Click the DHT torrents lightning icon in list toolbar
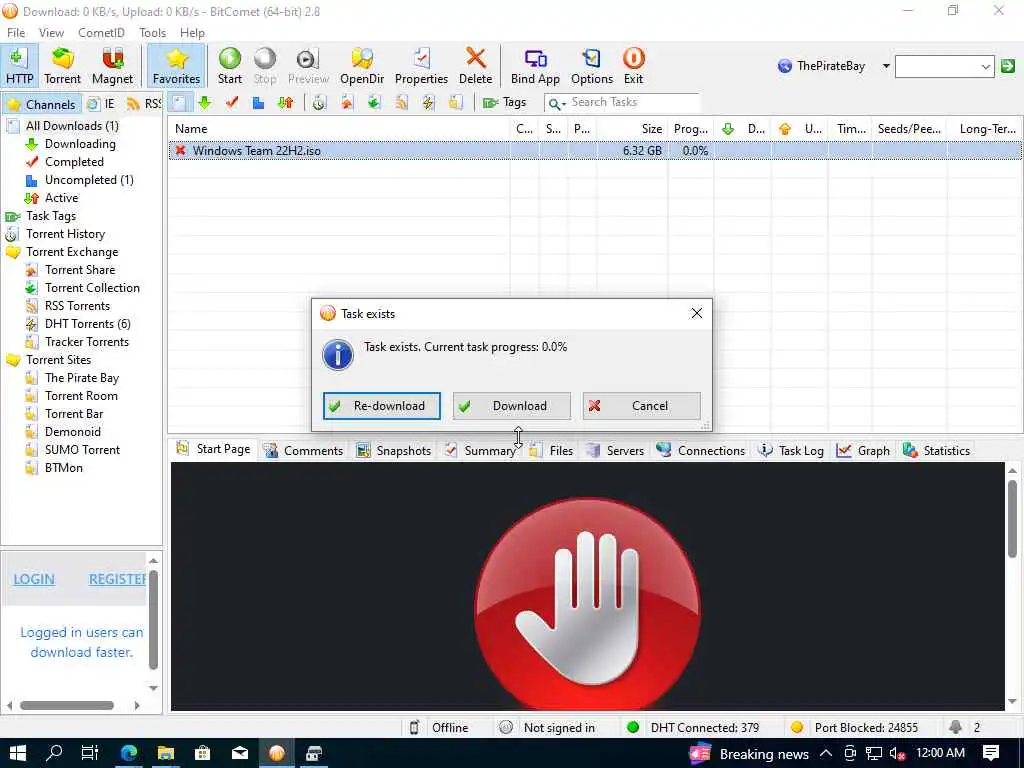The height and width of the screenshot is (768, 1024). click(428, 103)
